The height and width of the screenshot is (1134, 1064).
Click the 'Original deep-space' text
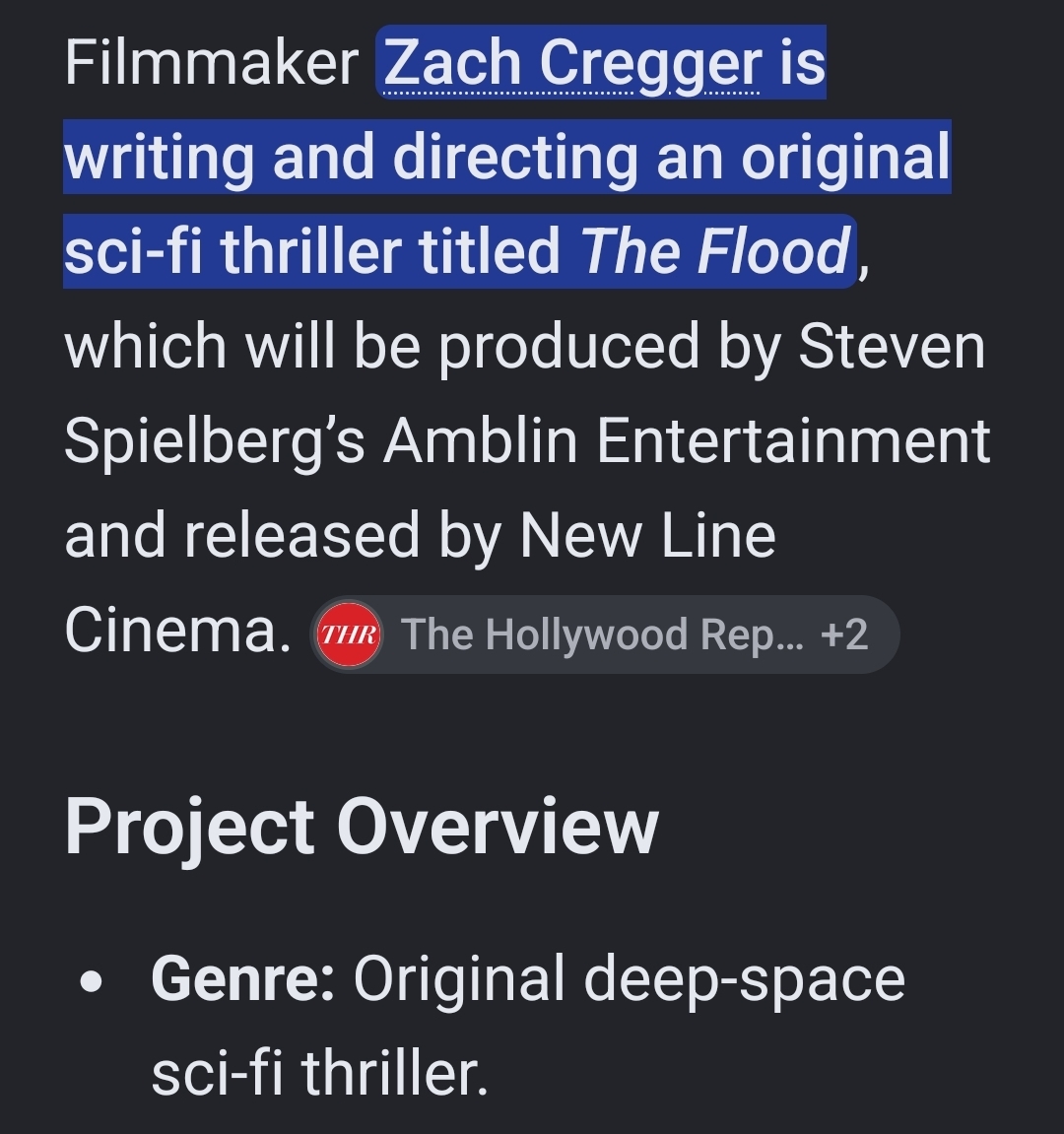629,979
